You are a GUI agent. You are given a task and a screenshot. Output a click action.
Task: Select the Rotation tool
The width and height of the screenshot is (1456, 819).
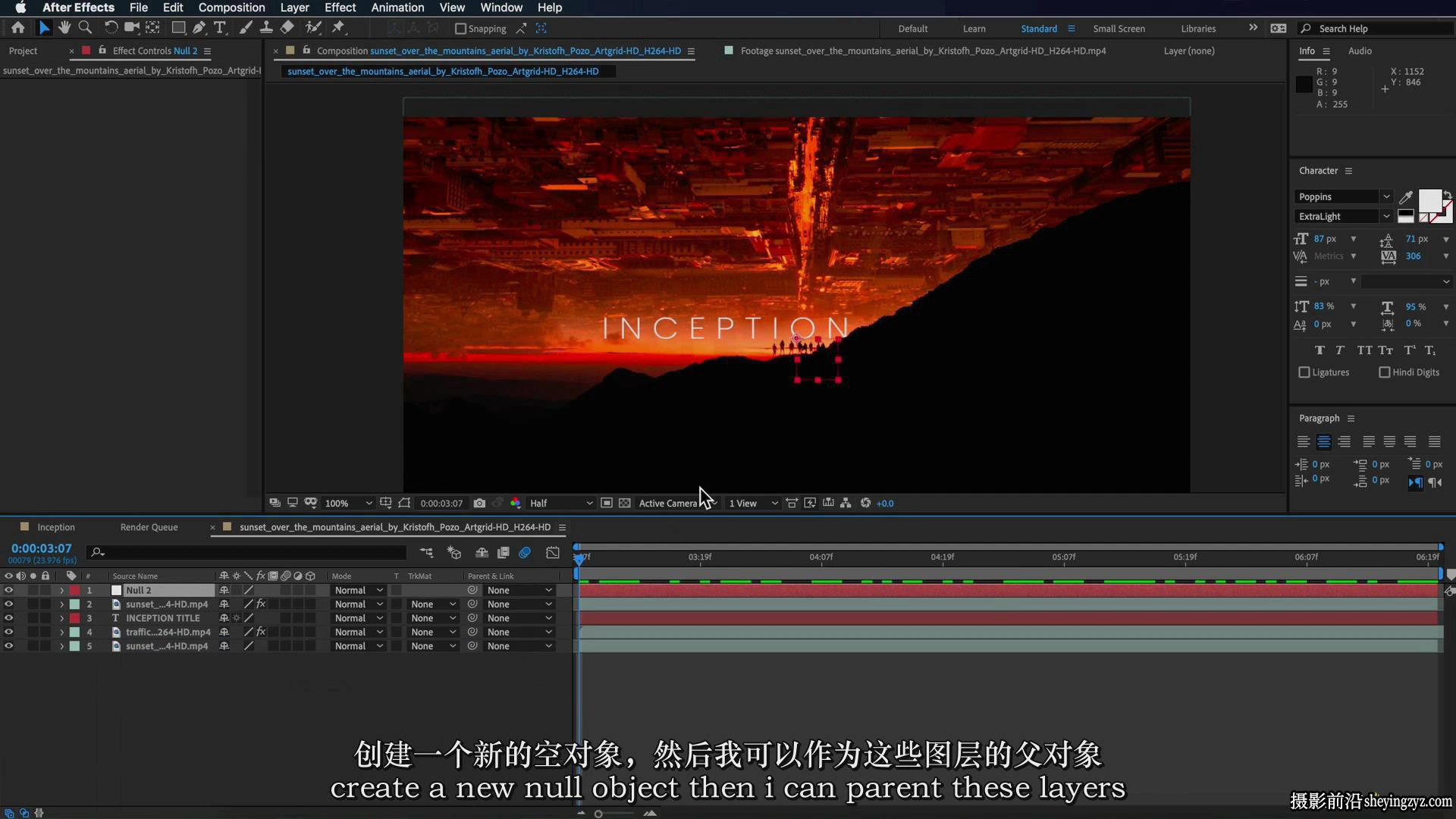tap(111, 28)
